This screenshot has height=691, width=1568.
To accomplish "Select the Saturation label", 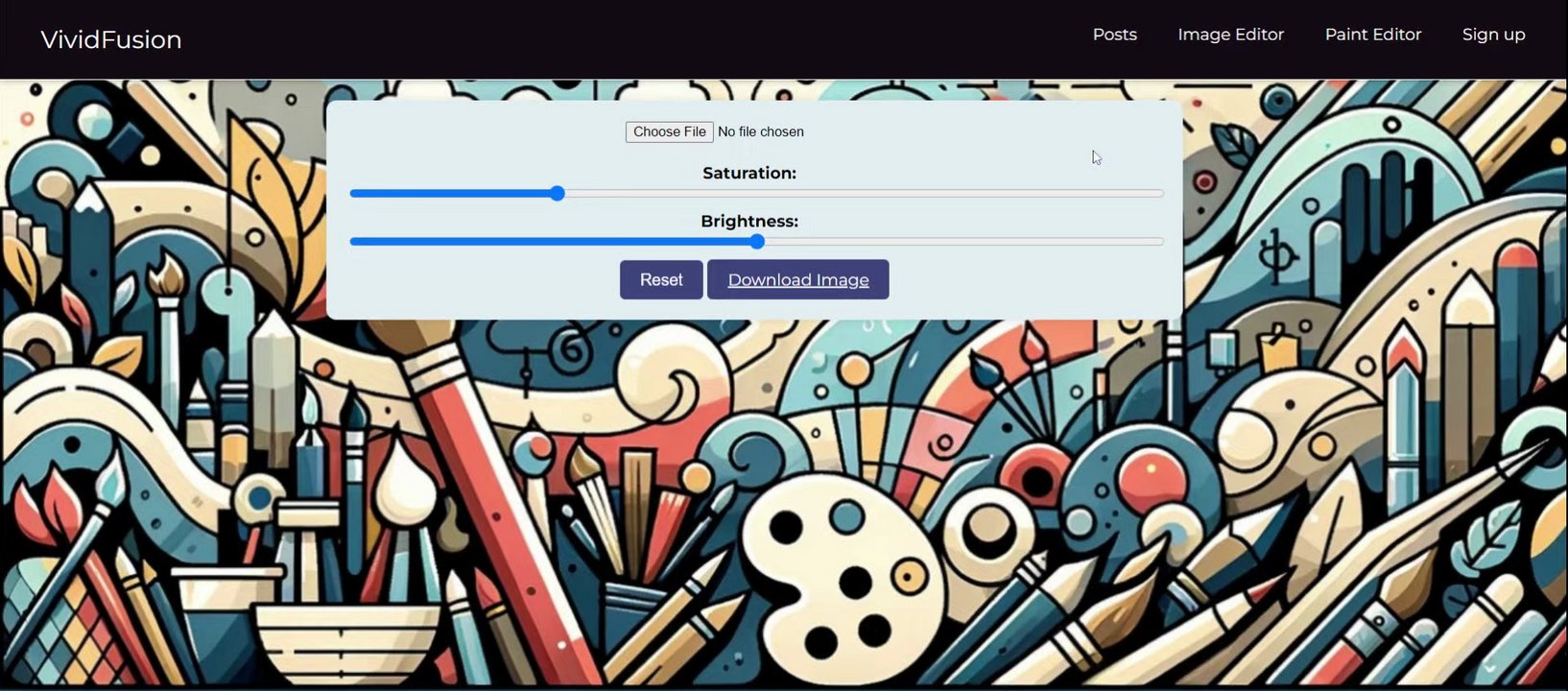I will tap(749, 173).
